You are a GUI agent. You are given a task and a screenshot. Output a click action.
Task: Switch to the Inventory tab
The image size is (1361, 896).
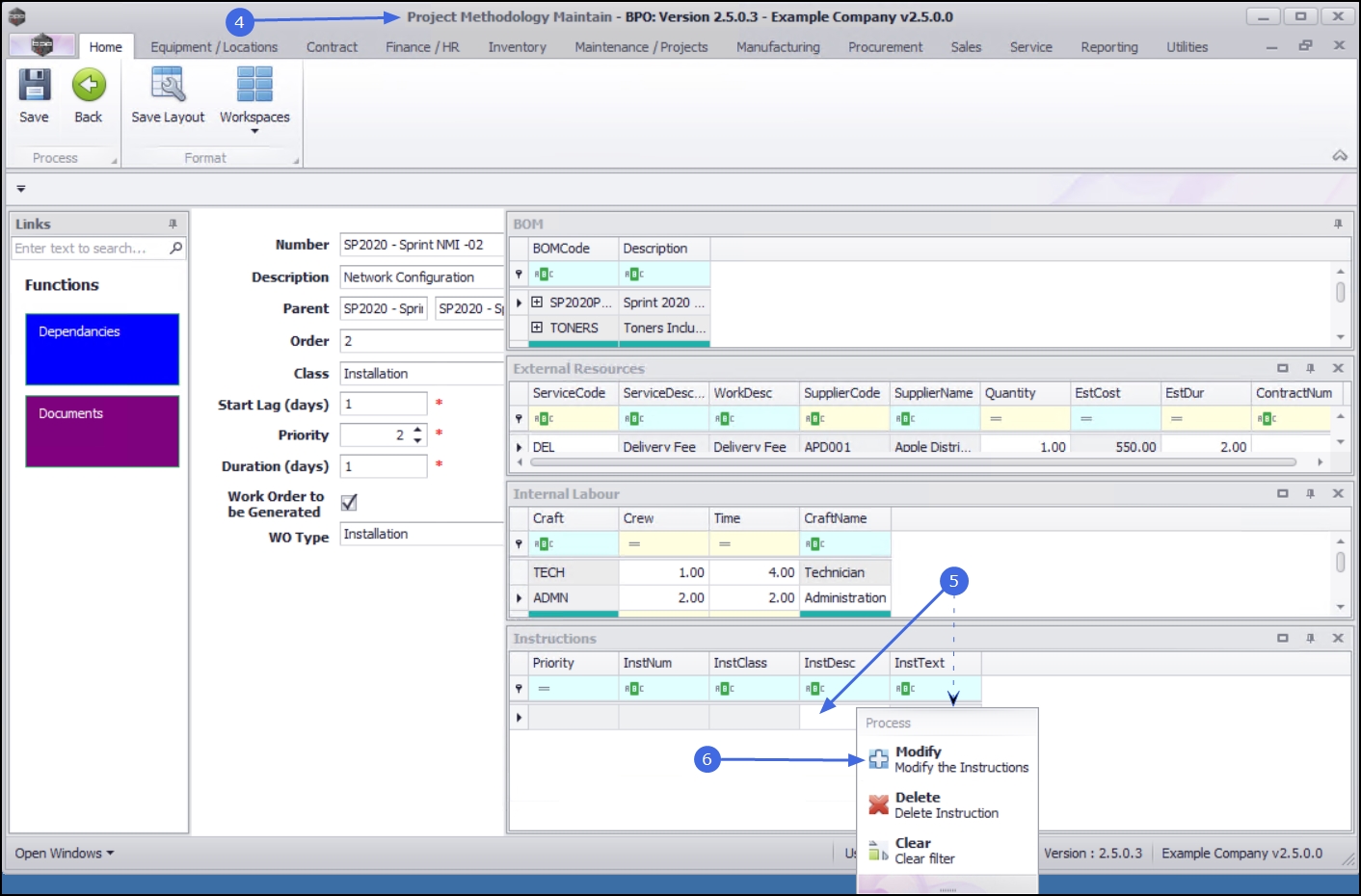click(518, 46)
